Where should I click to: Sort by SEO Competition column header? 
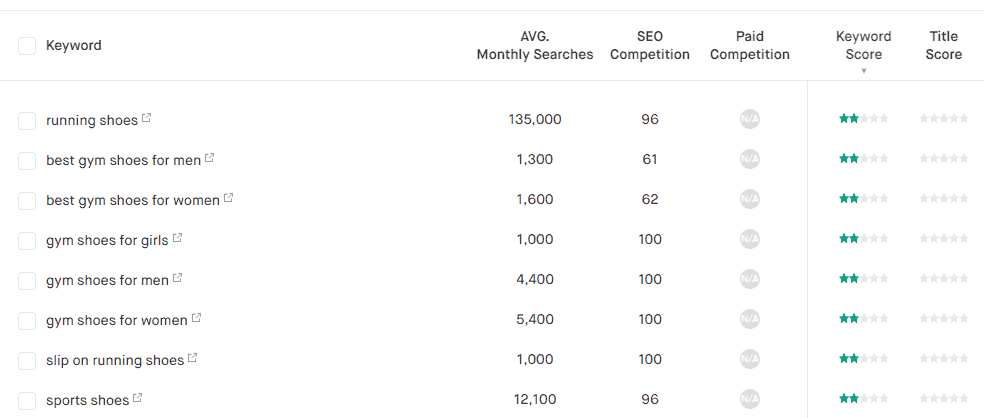pos(649,46)
